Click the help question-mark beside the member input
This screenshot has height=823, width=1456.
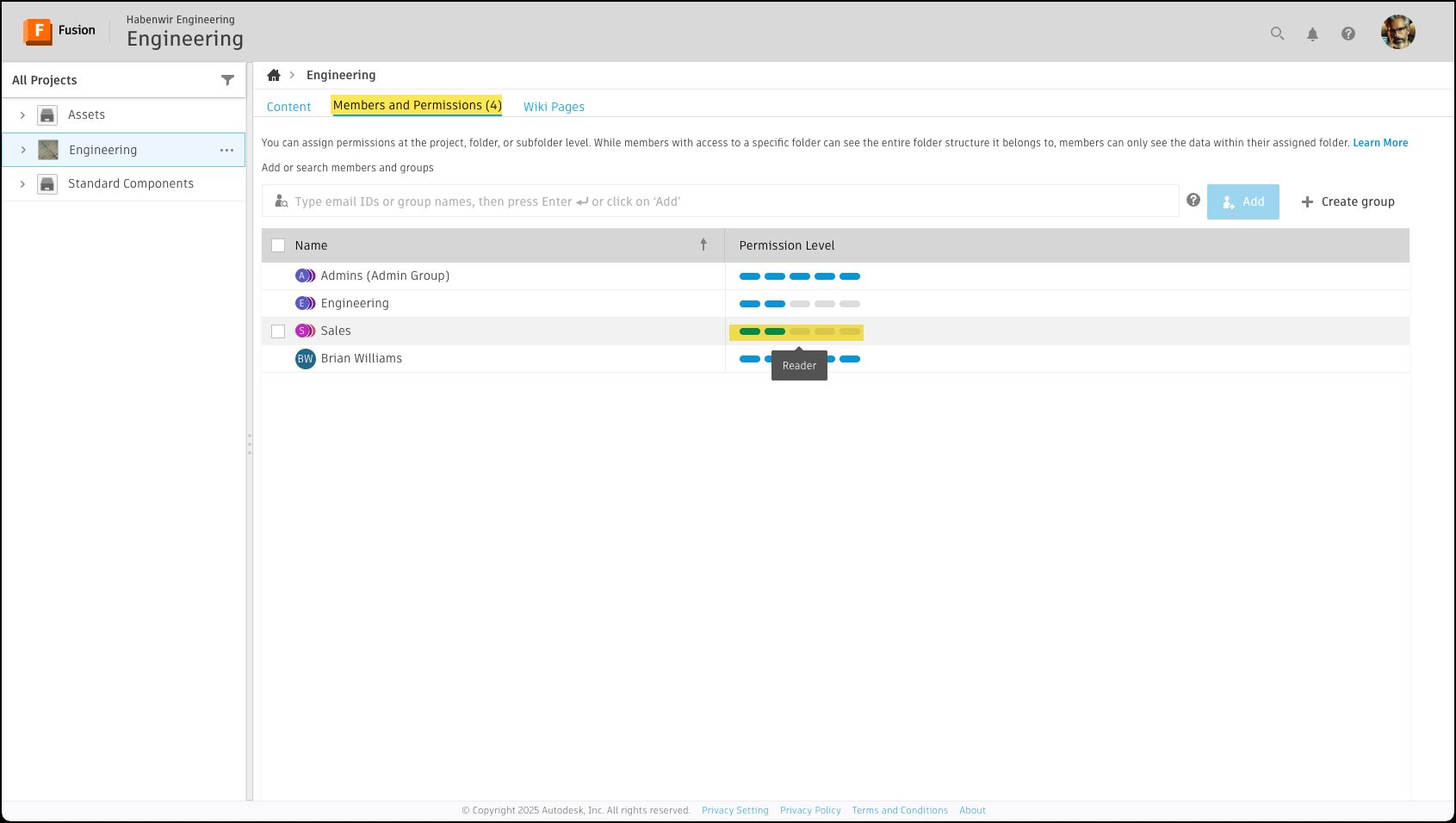[x=1193, y=199]
